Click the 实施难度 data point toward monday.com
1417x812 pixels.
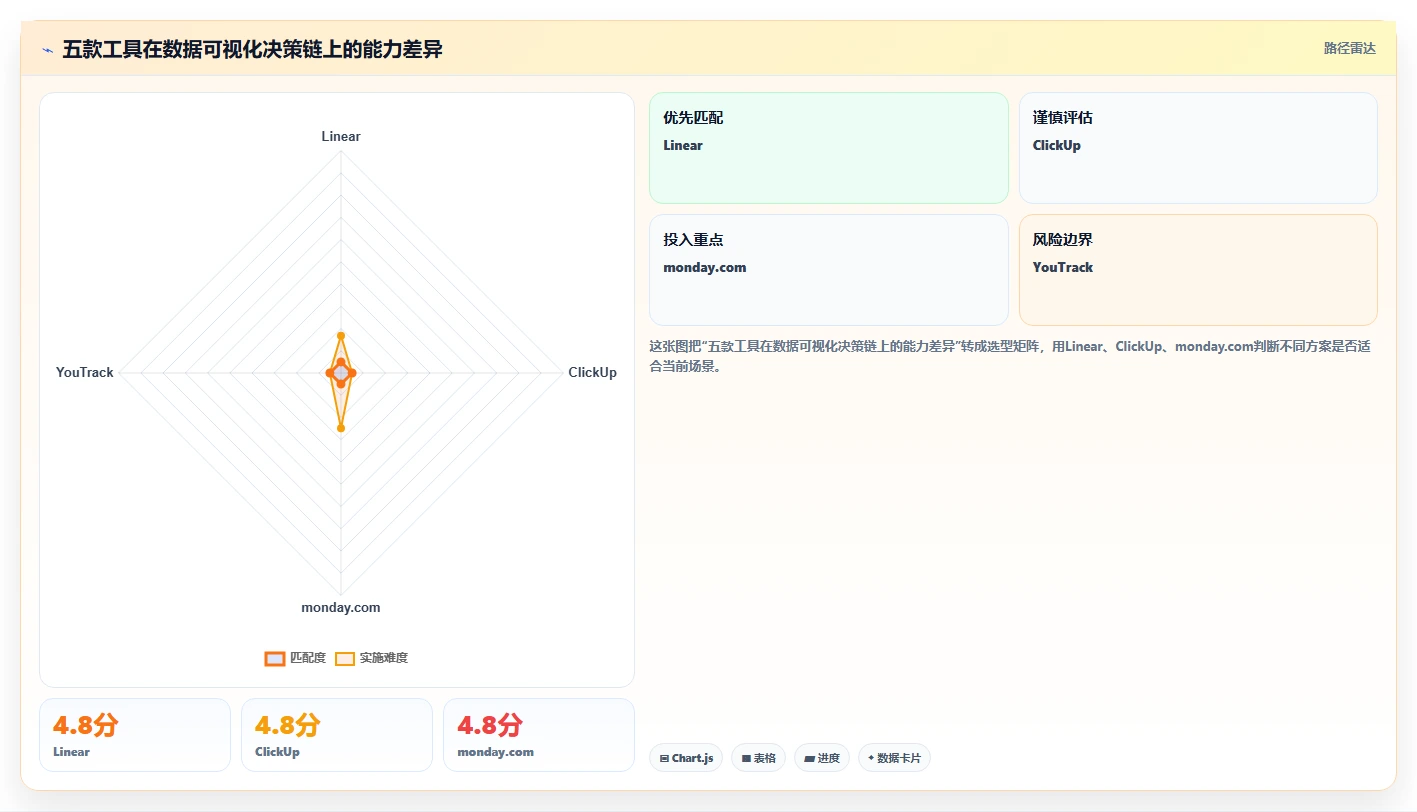click(x=341, y=428)
